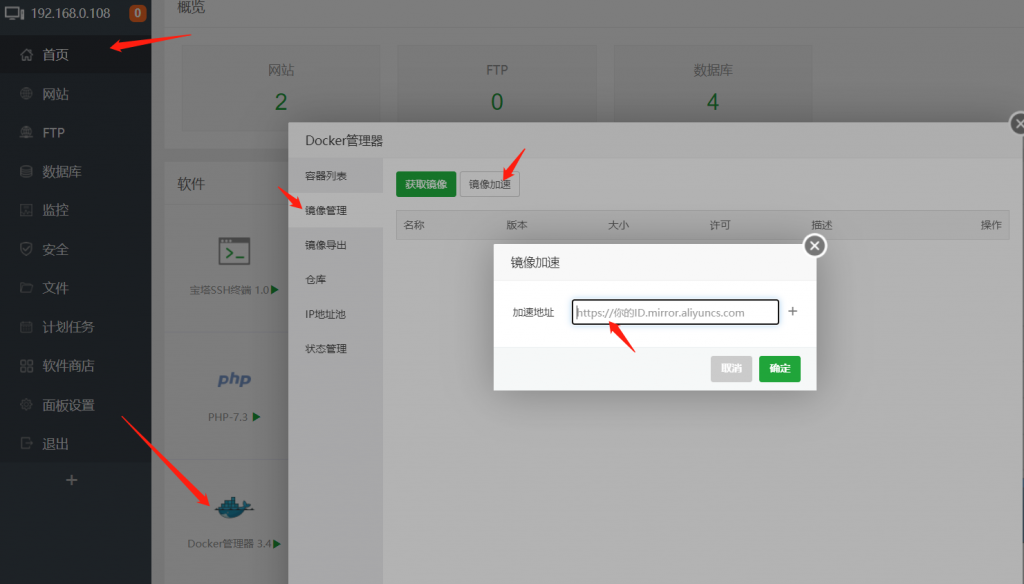
Task: Click the plus icon below 退出
Action: point(71,480)
